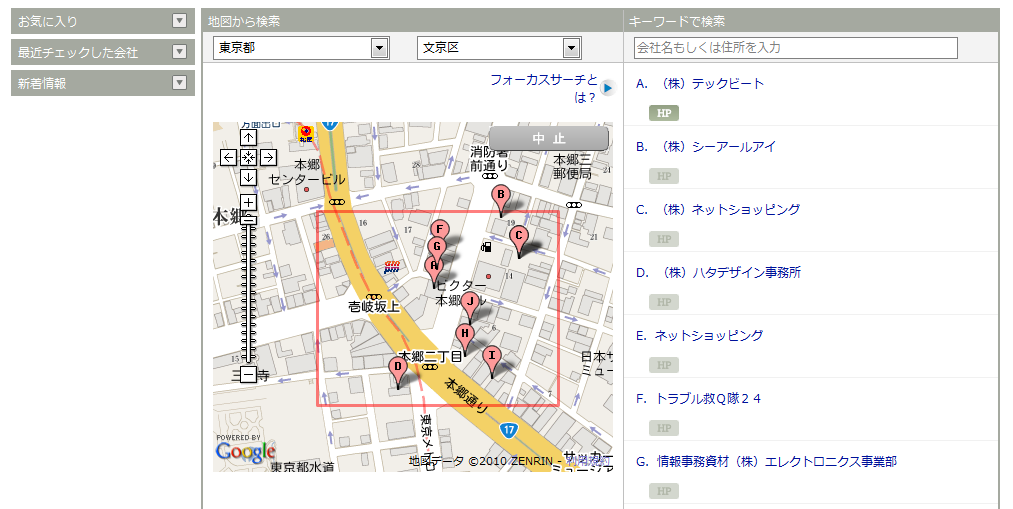
Task: Open D. (株)ハタデザイン事務所 link
Action: 718,273
